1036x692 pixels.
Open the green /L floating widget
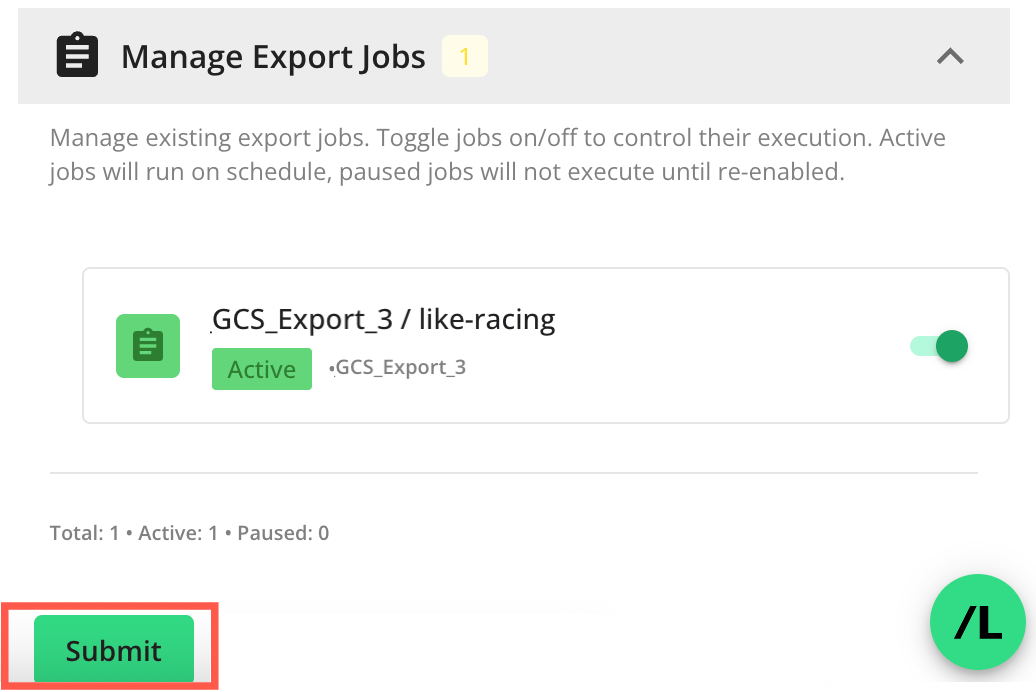[x=977, y=624]
